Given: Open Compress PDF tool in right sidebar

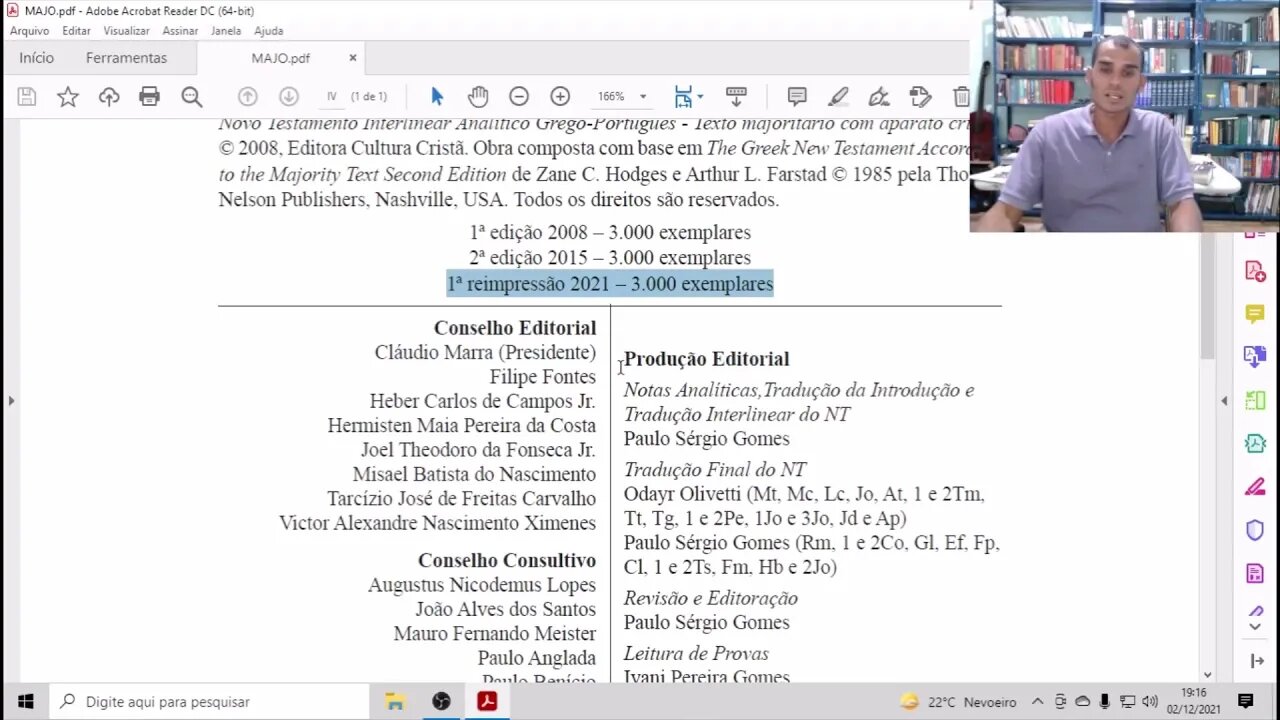Looking at the screenshot, I should (x=1255, y=443).
